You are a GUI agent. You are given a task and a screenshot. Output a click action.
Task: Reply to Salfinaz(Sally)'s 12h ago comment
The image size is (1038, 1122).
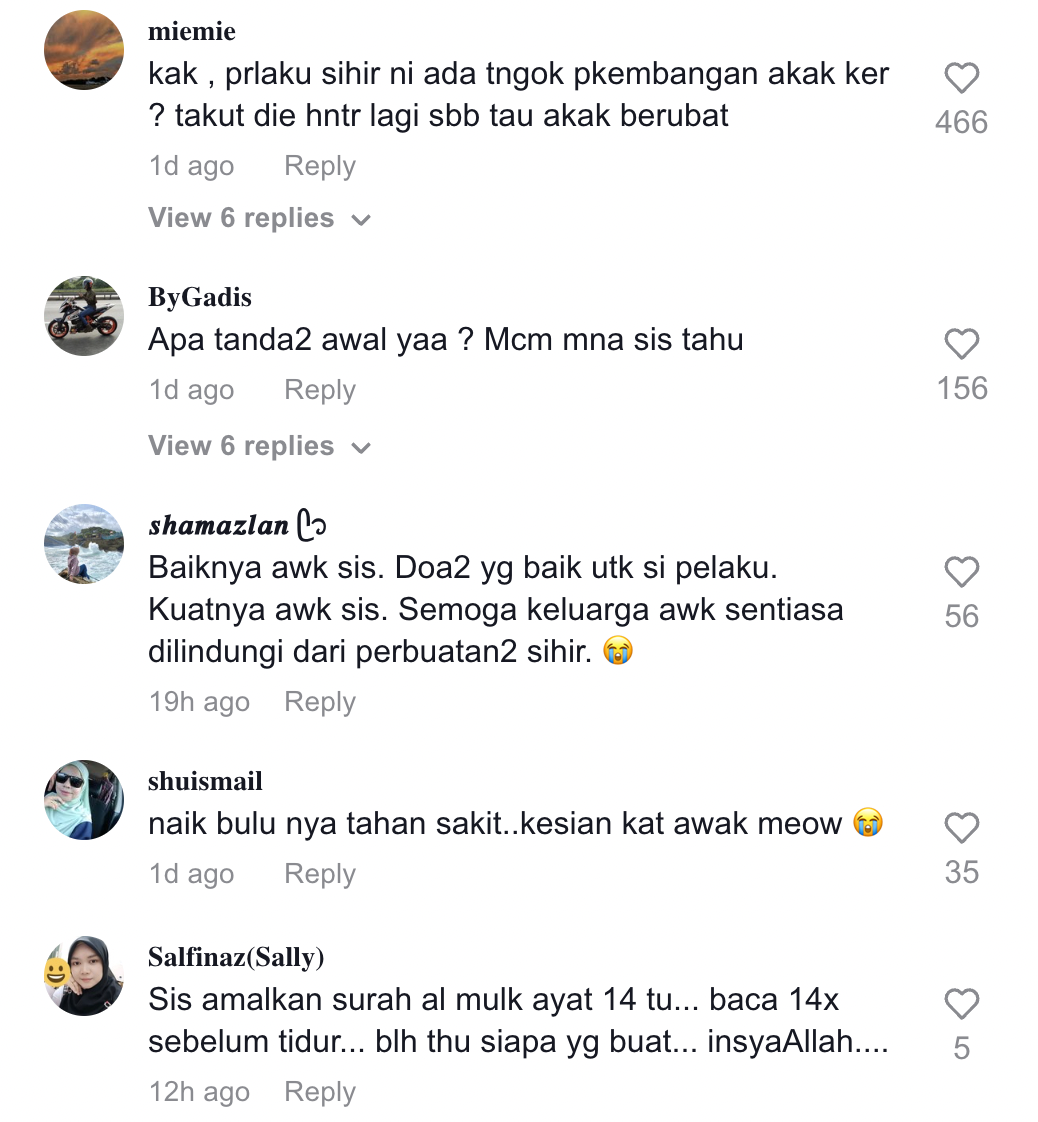pyautogui.click(x=320, y=1092)
